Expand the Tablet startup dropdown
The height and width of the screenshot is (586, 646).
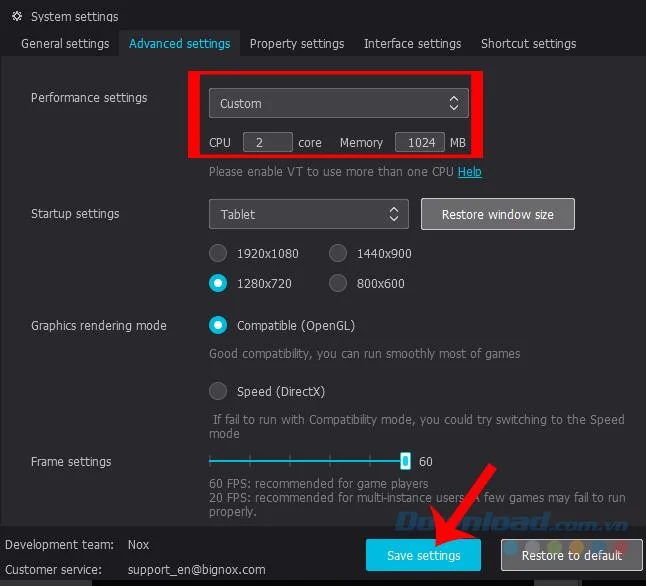pos(309,214)
